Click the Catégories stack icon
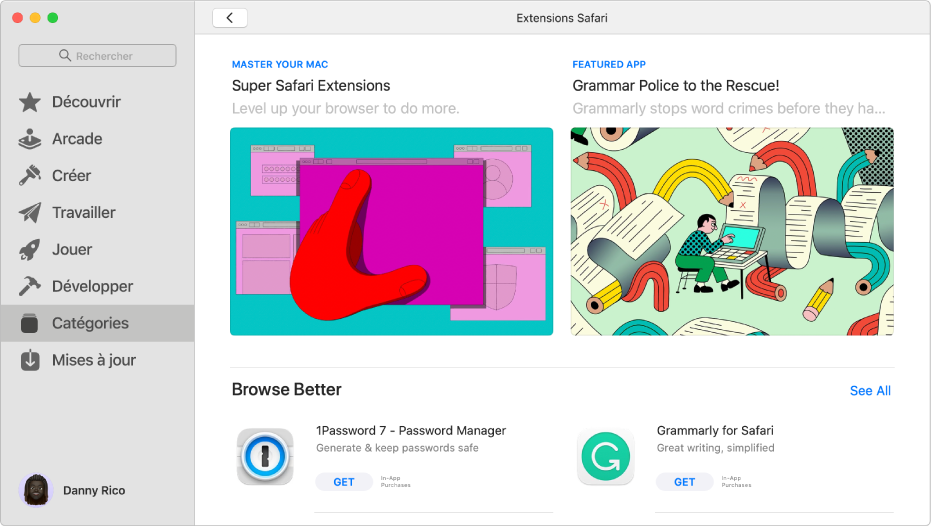This screenshot has width=931, height=527. pos(30,323)
